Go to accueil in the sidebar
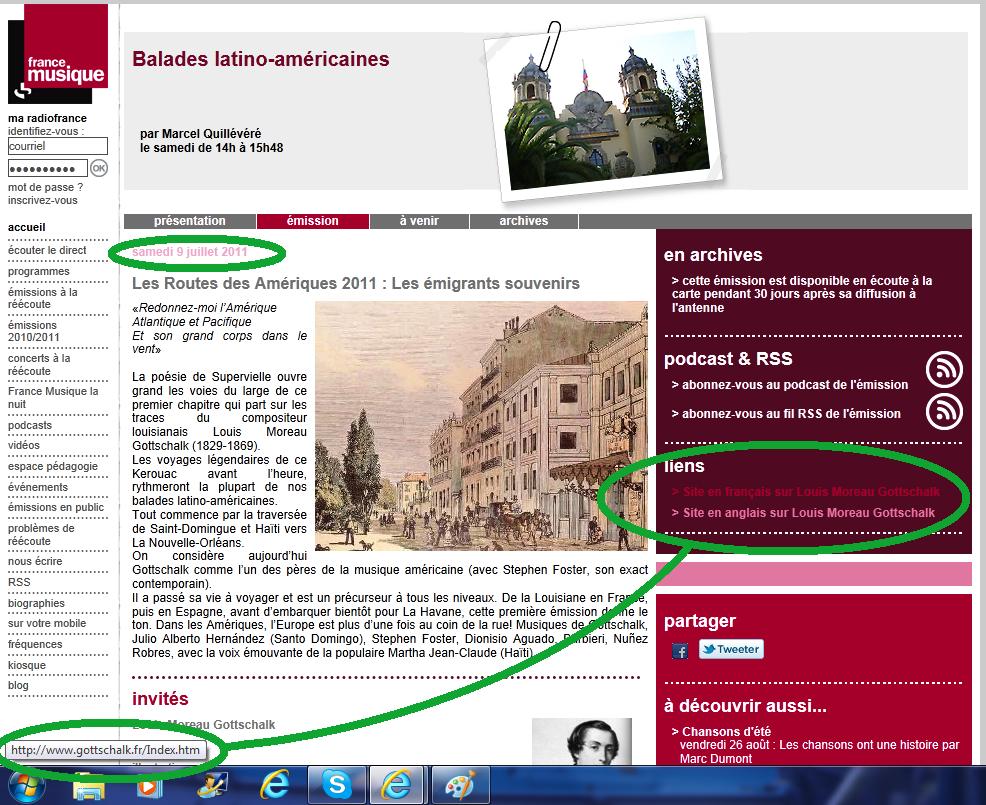 pos(26,227)
